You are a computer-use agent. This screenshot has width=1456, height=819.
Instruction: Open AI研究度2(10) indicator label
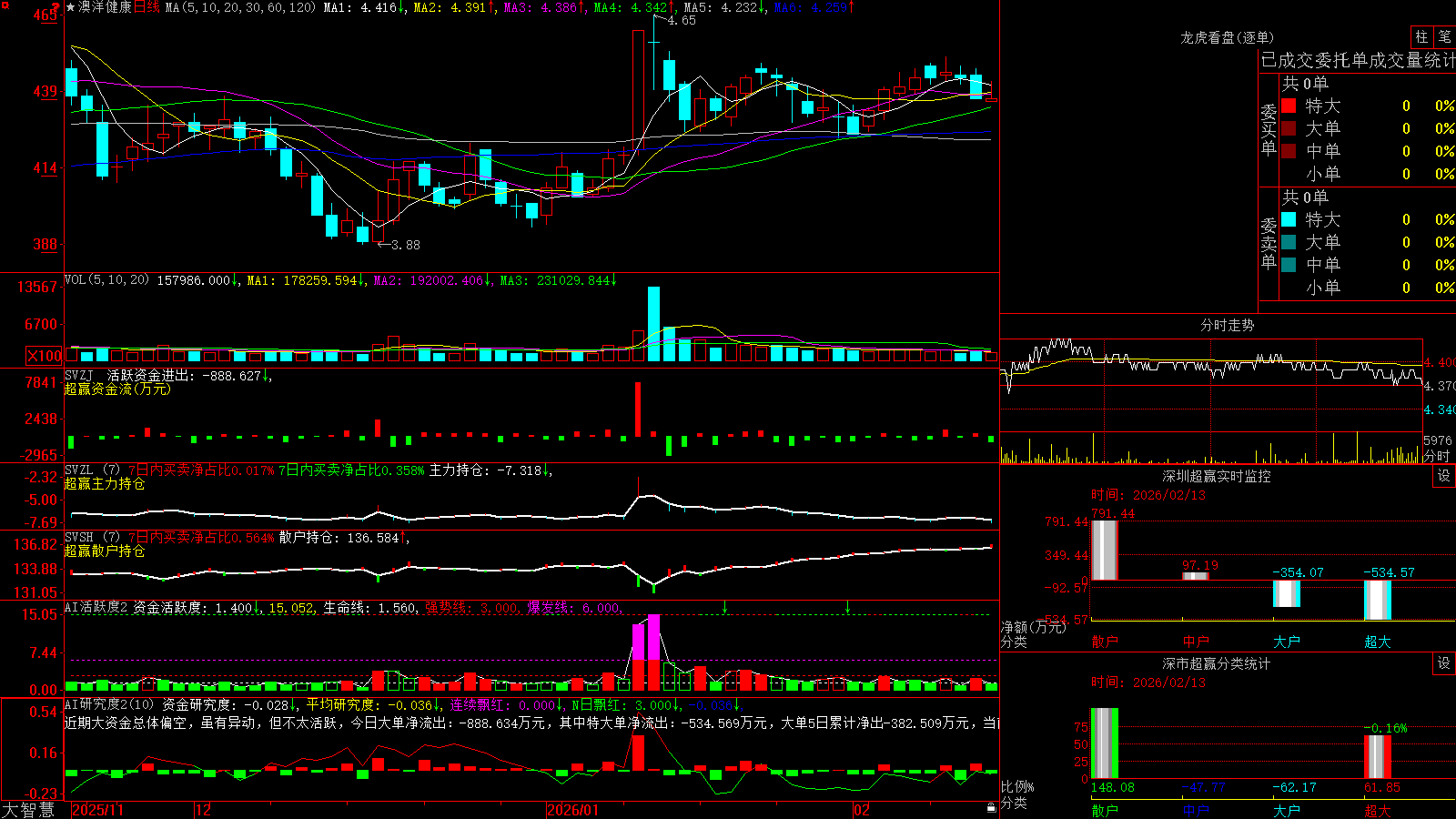[109, 704]
